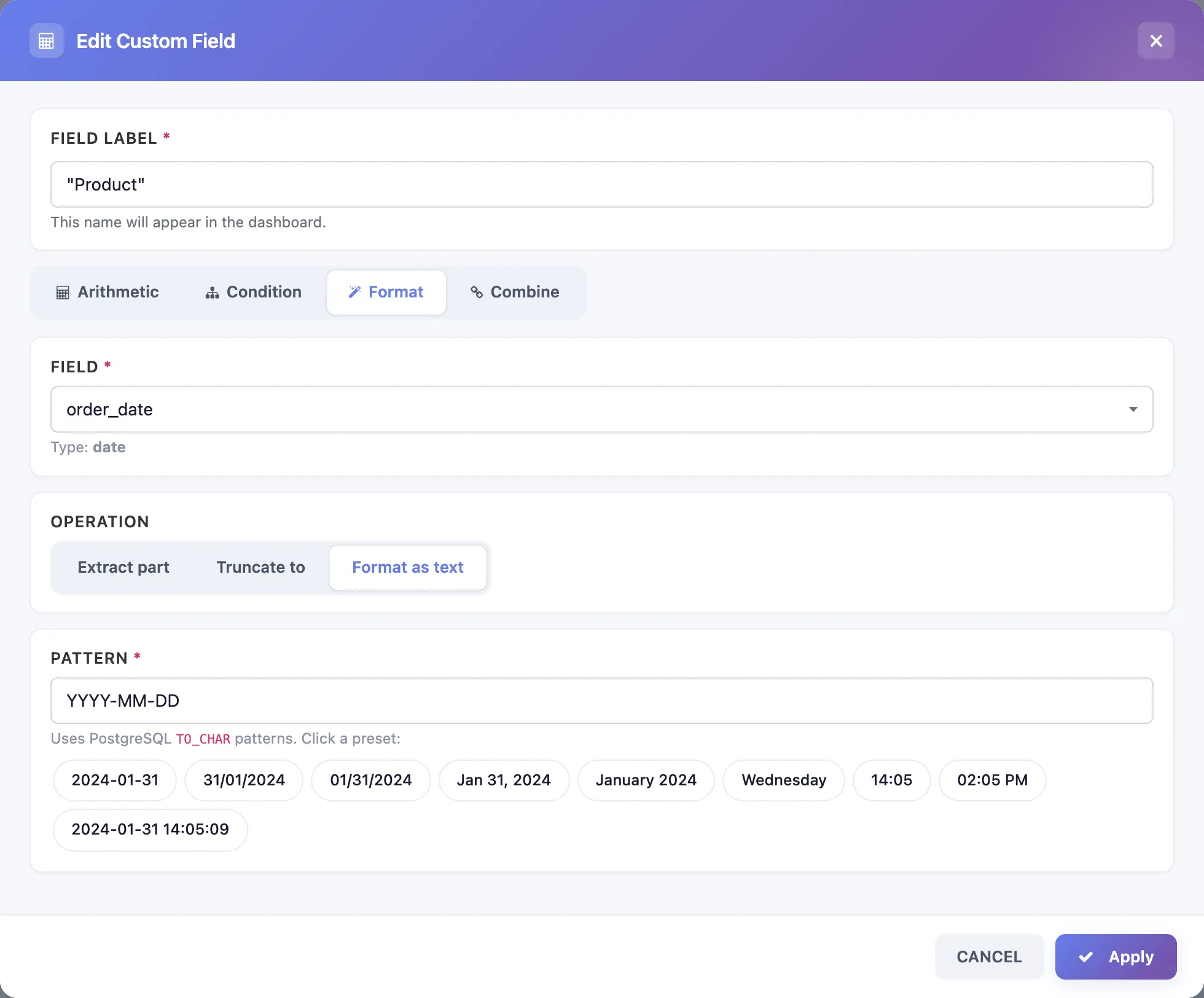Click the calculator icon in the dialog header
Image resolution: width=1204 pixels, height=998 pixels.
point(47,41)
